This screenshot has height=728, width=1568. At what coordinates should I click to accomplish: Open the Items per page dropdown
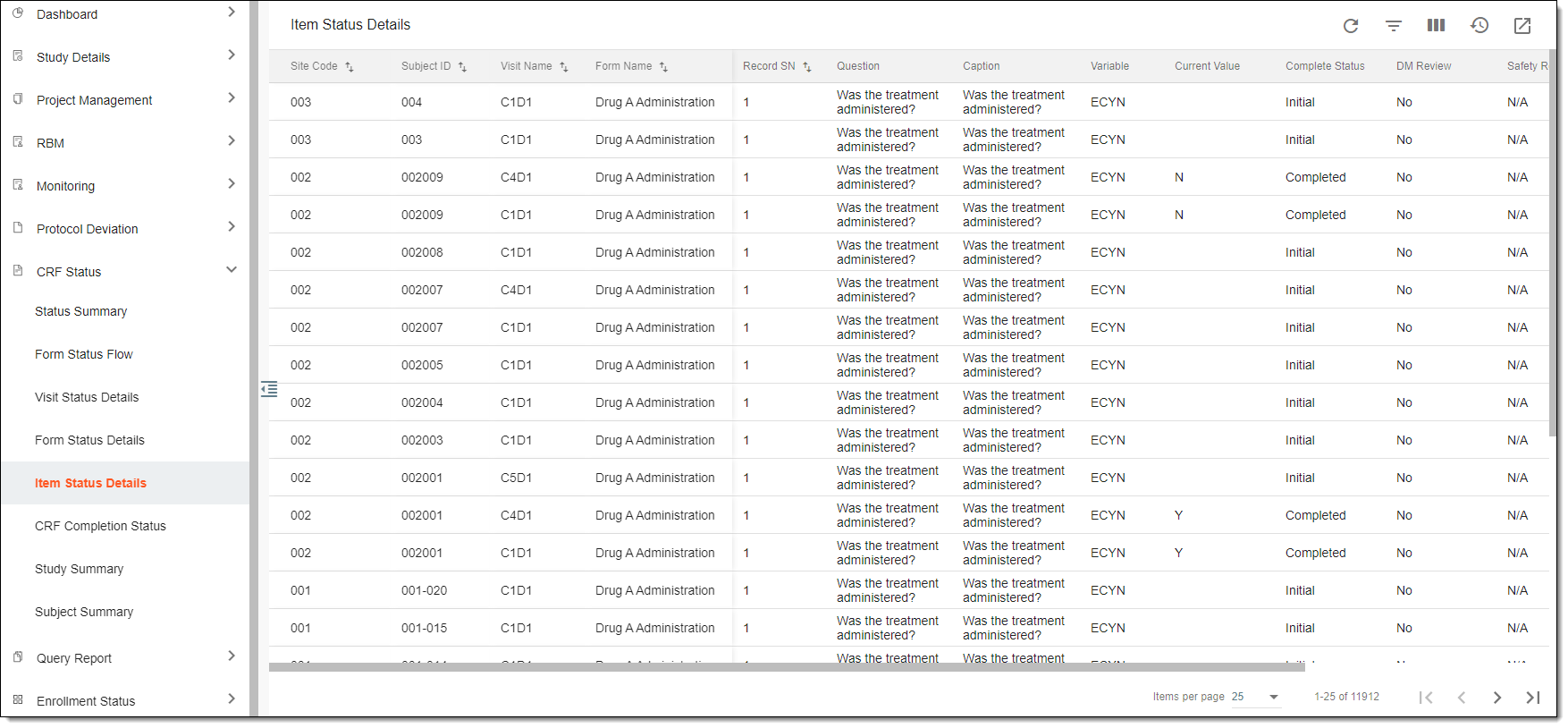click(x=1256, y=697)
